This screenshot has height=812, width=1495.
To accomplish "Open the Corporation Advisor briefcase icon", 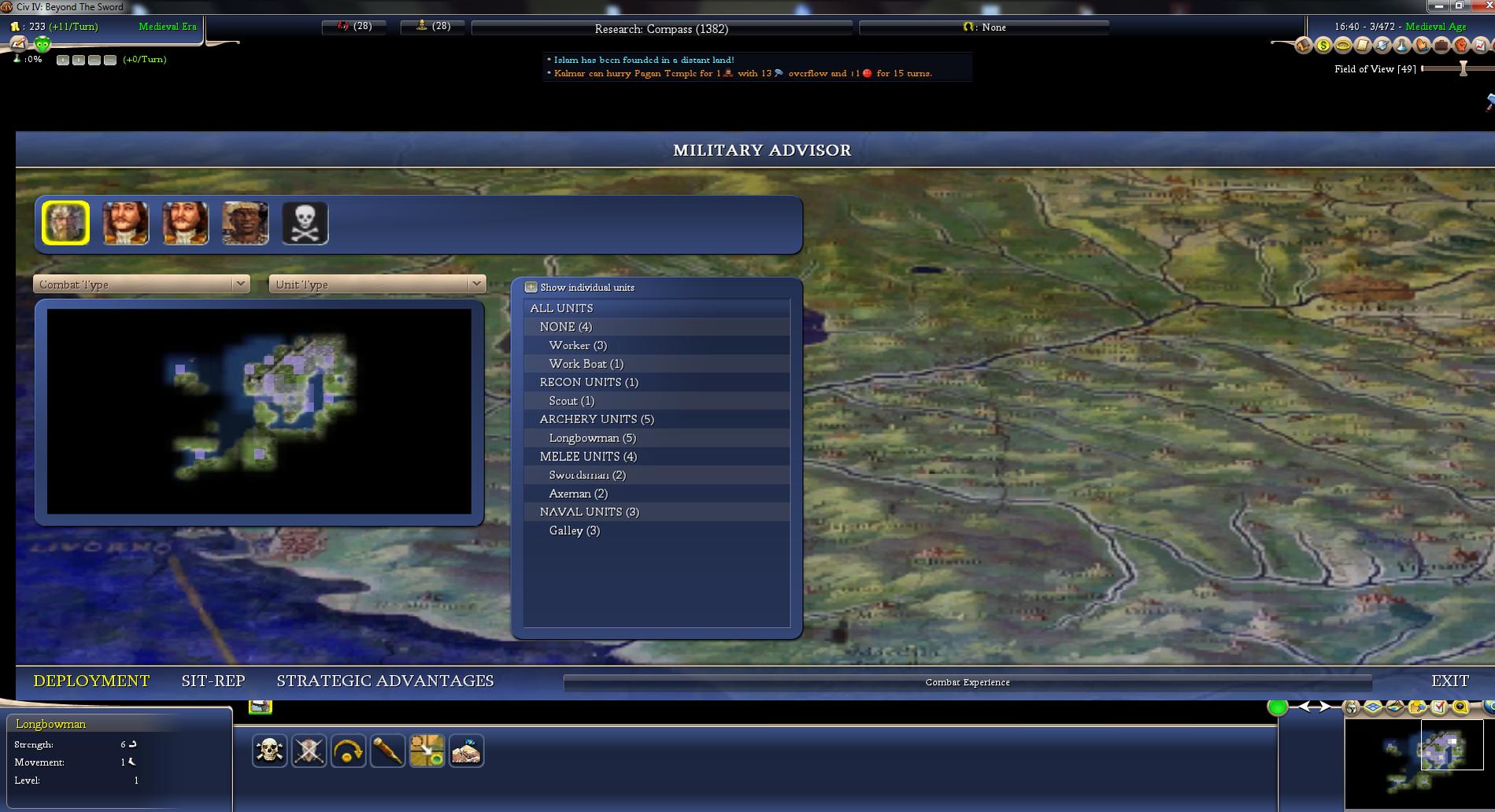I will pos(1441,46).
